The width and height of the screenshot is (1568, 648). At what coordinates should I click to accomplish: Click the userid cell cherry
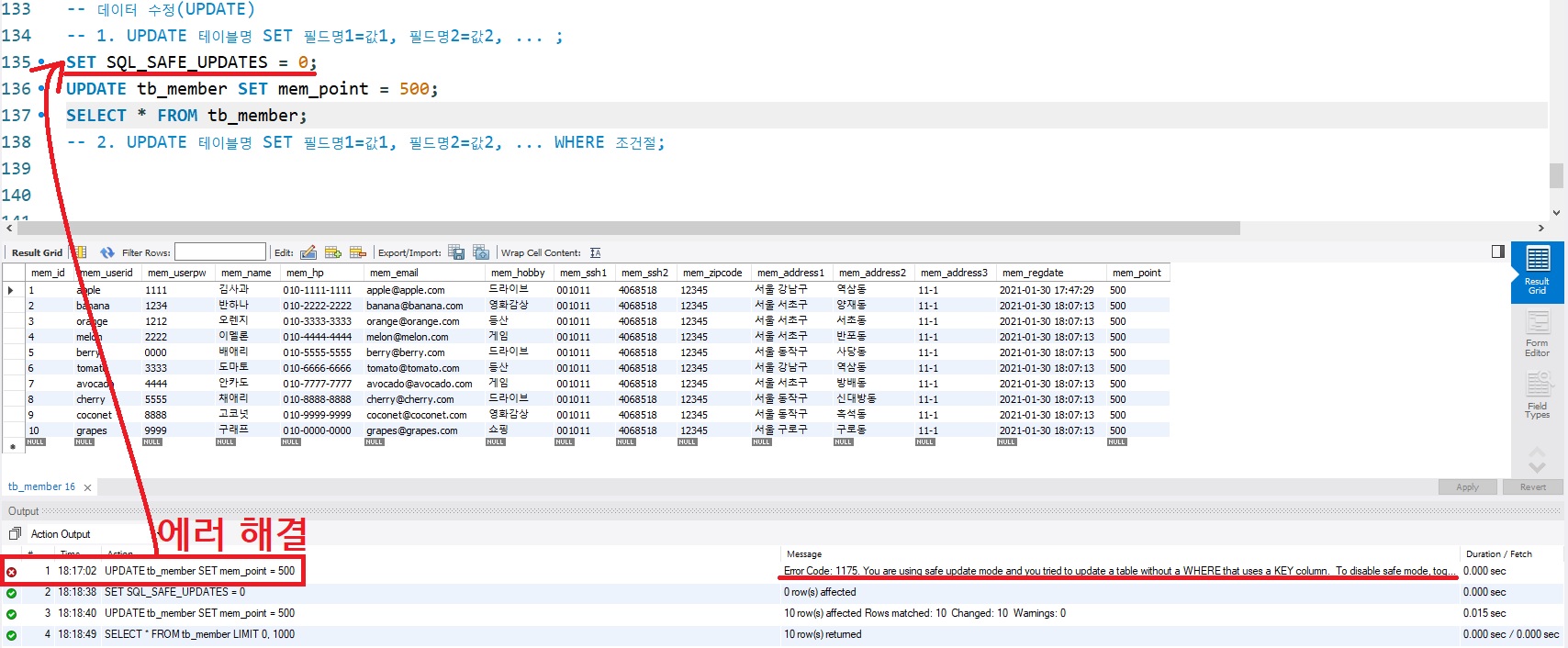coord(91,399)
